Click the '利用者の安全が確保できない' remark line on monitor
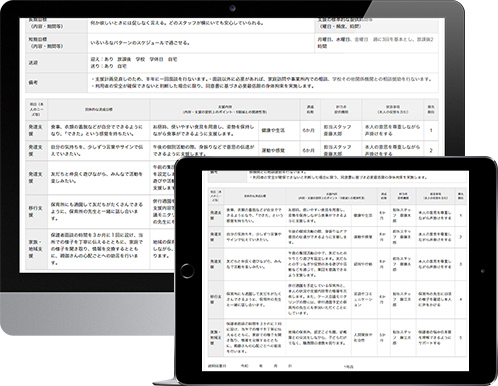Screen dimensions: 498x386 pos(203,86)
